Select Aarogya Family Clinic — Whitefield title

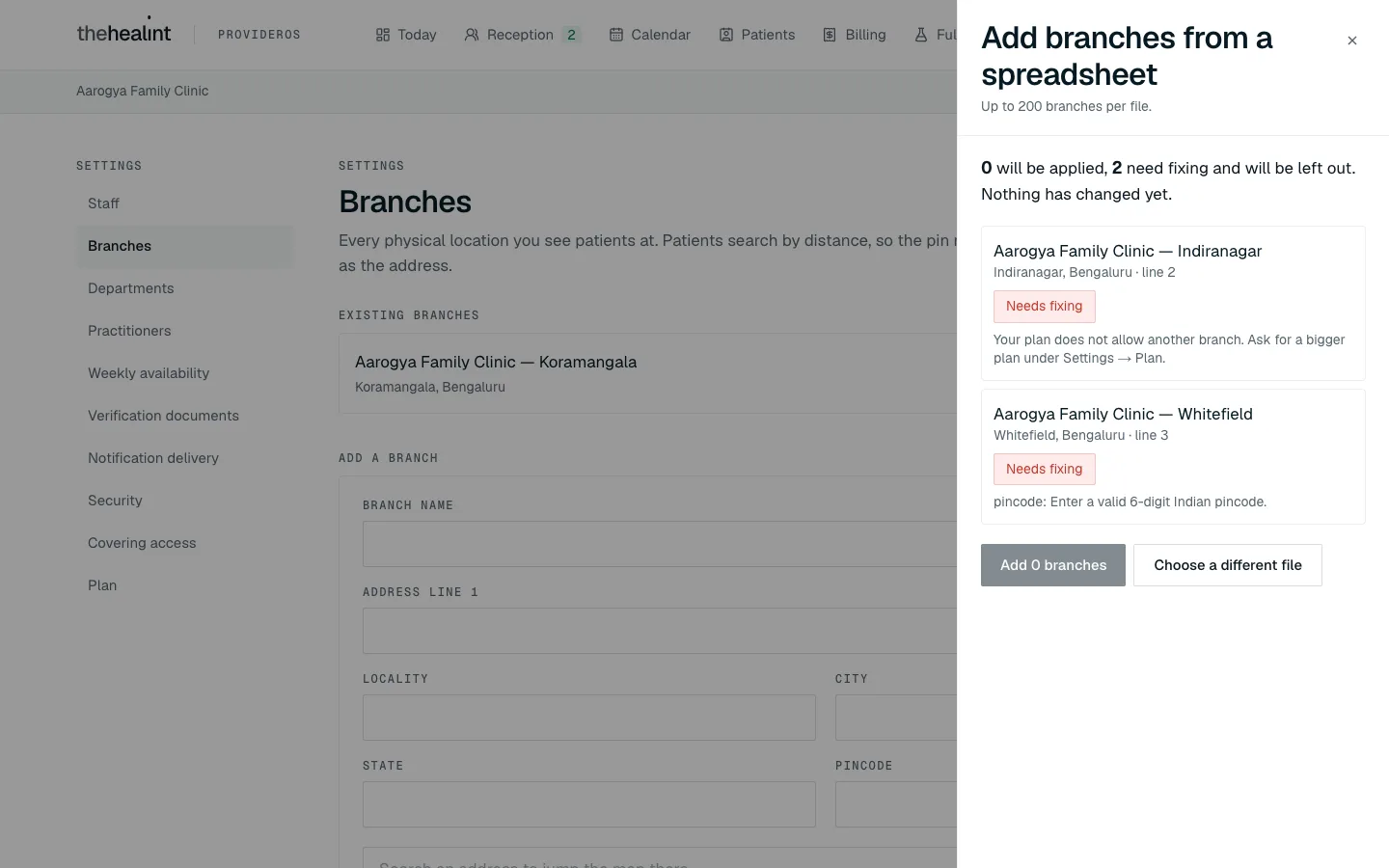1123,414
